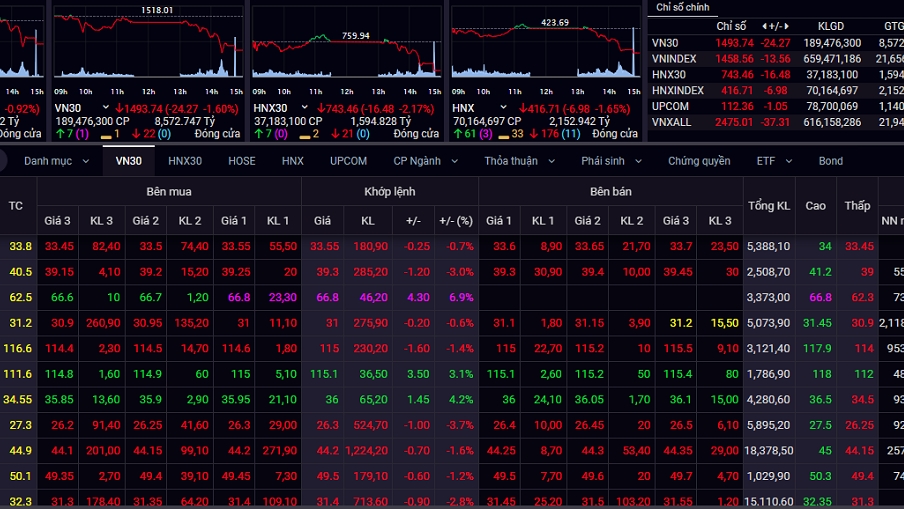Select the Chỉ số chính panel tab
This screenshot has width=904, height=509.
click(683, 7)
